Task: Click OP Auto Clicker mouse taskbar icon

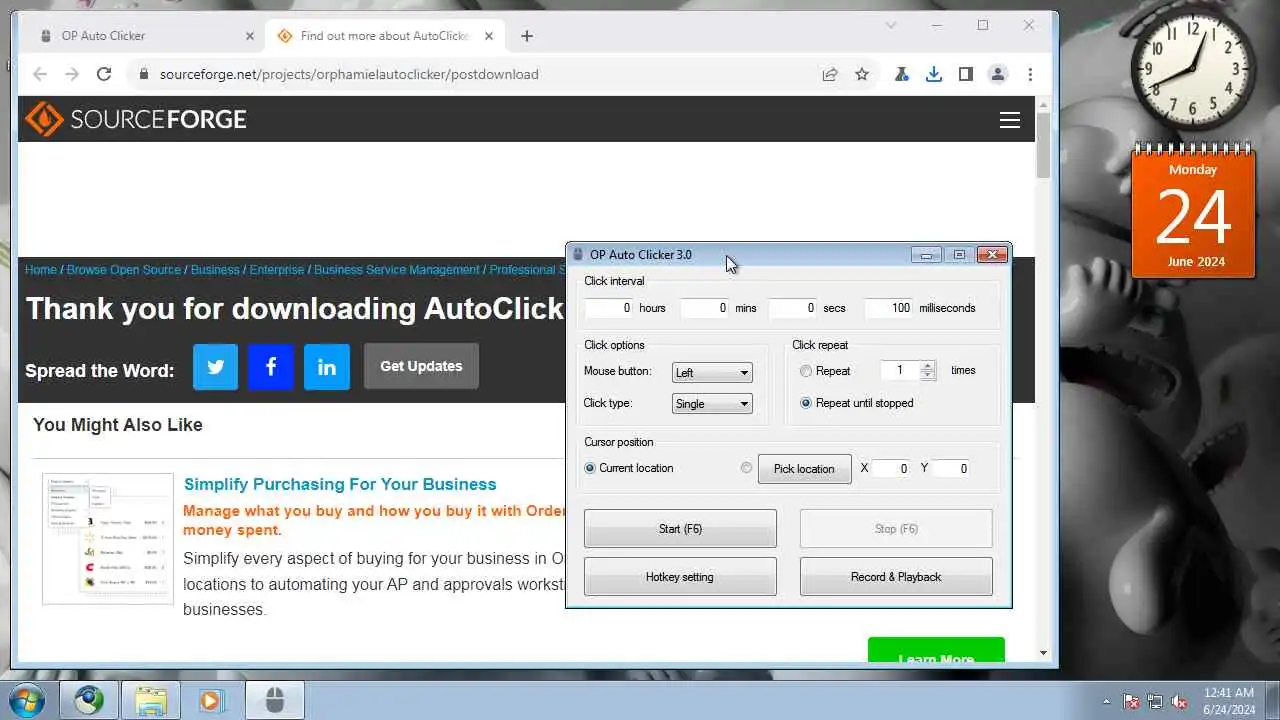Action: click(x=275, y=700)
